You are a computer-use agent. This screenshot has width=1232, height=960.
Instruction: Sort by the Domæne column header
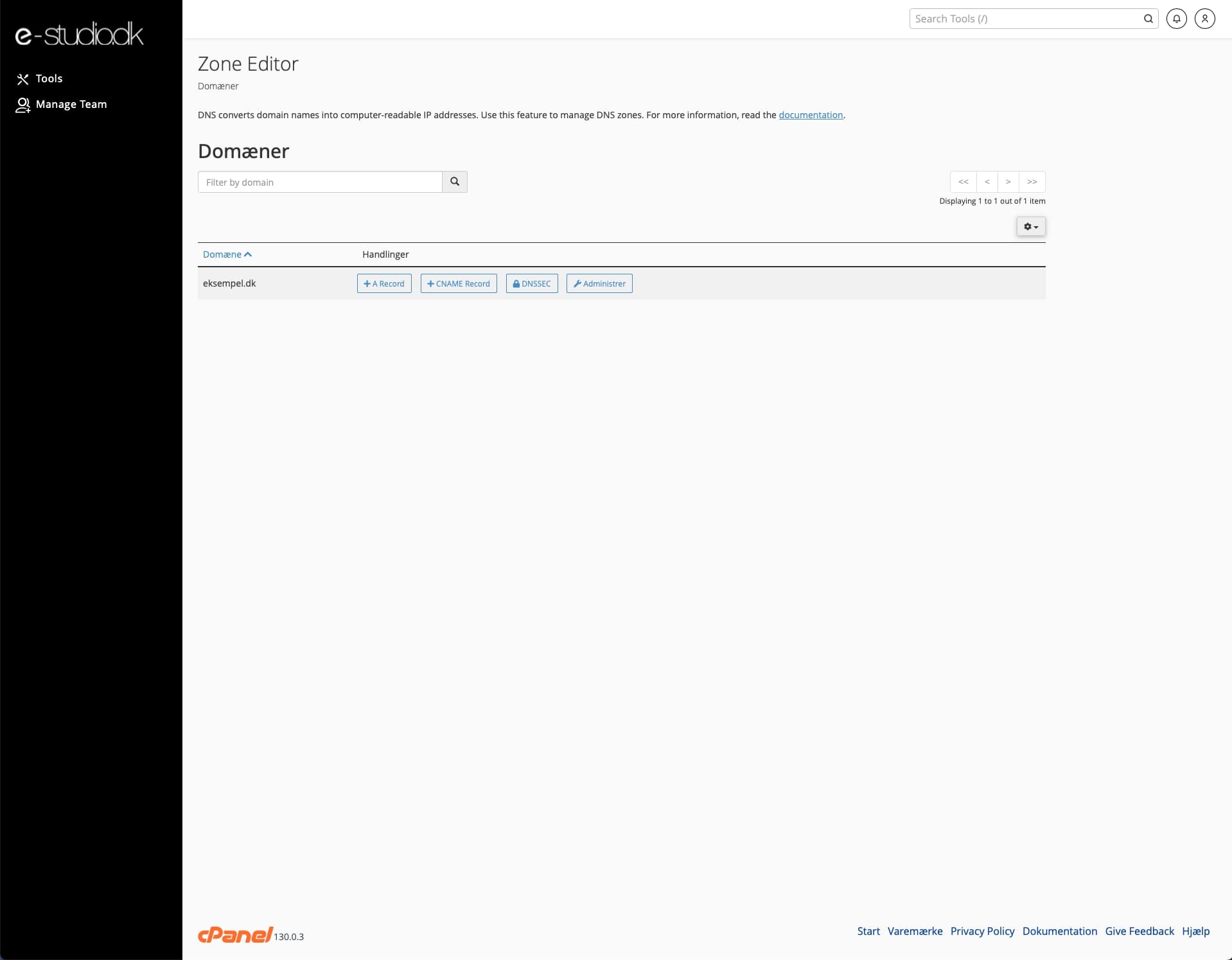coord(227,254)
